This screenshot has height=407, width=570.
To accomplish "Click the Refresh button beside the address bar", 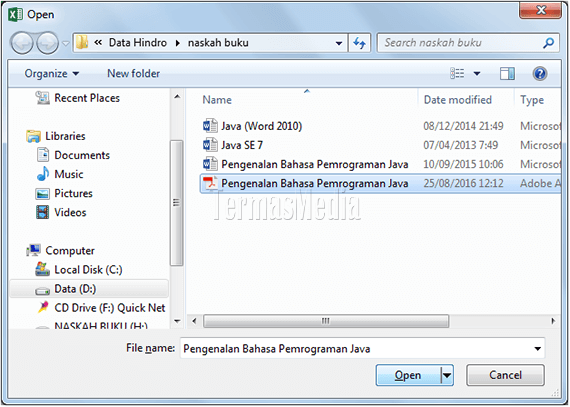I will (x=359, y=43).
